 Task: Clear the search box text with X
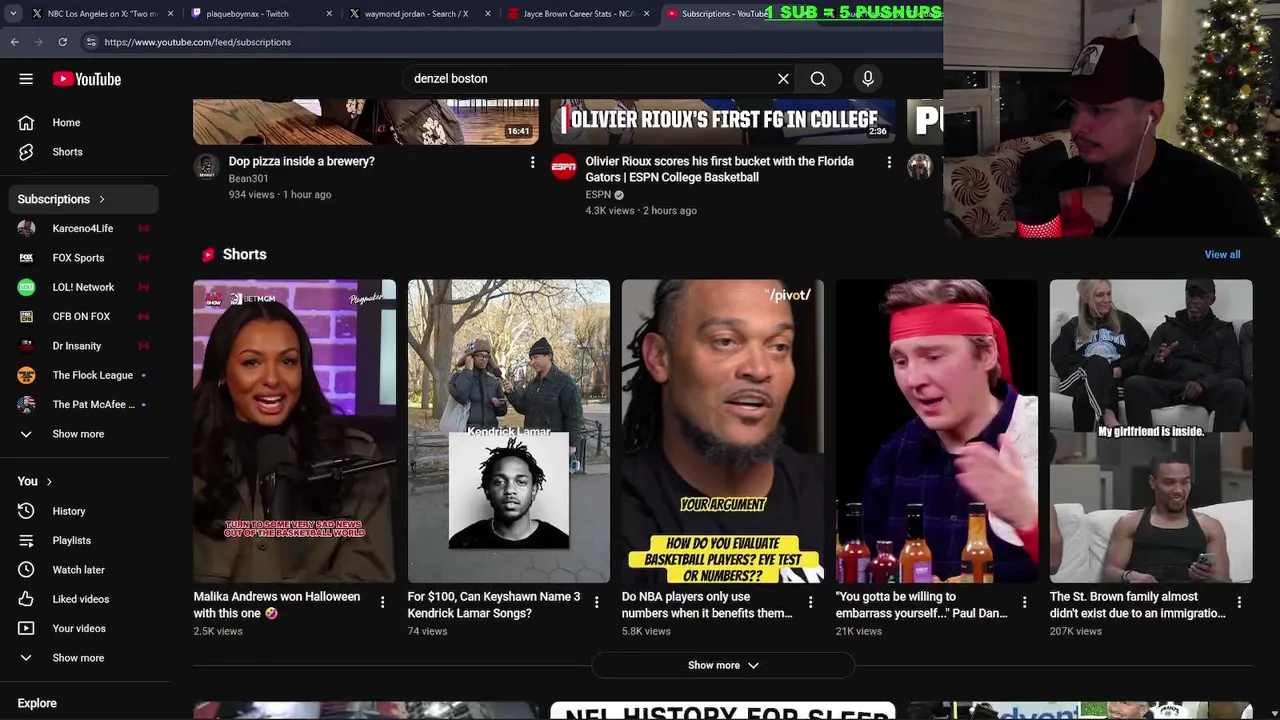click(x=784, y=79)
